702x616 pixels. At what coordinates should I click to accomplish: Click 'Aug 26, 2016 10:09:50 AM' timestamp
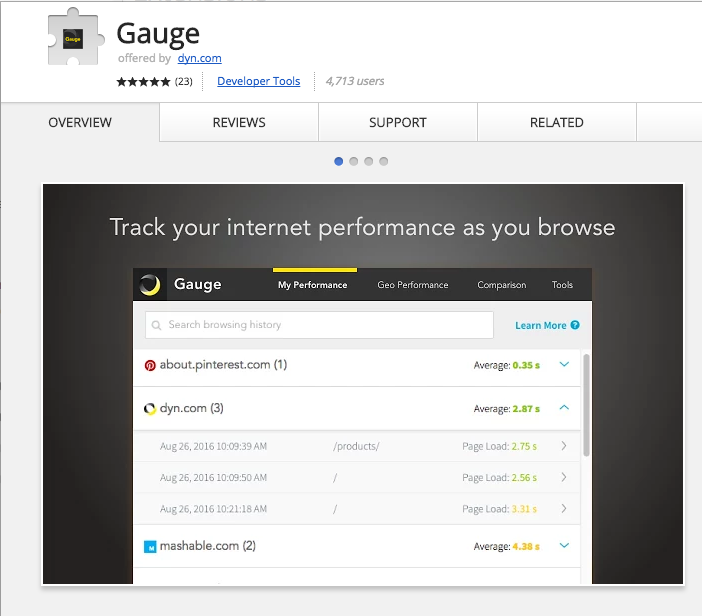pos(214,478)
